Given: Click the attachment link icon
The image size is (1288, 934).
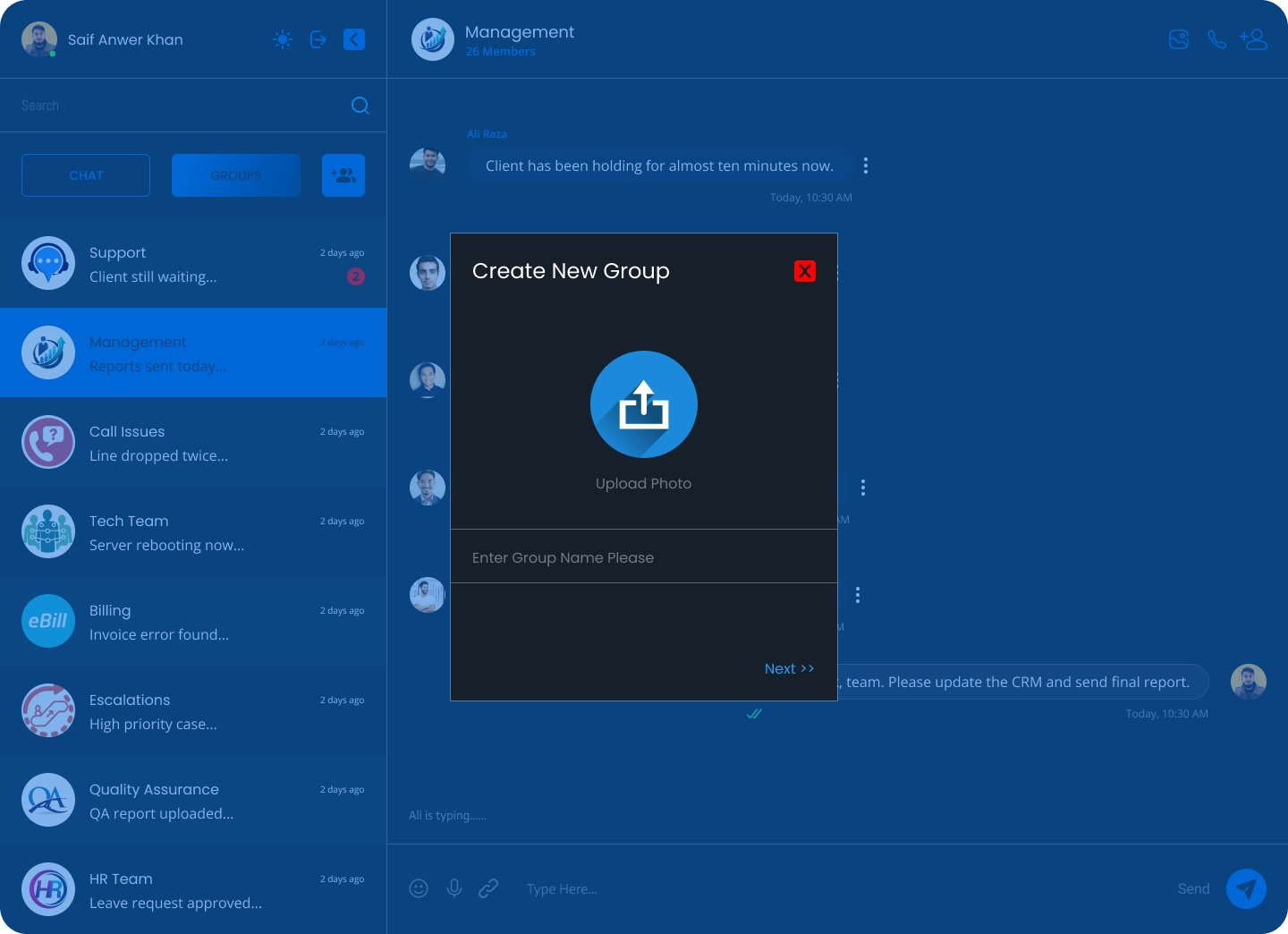Looking at the screenshot, I should 488,888.
